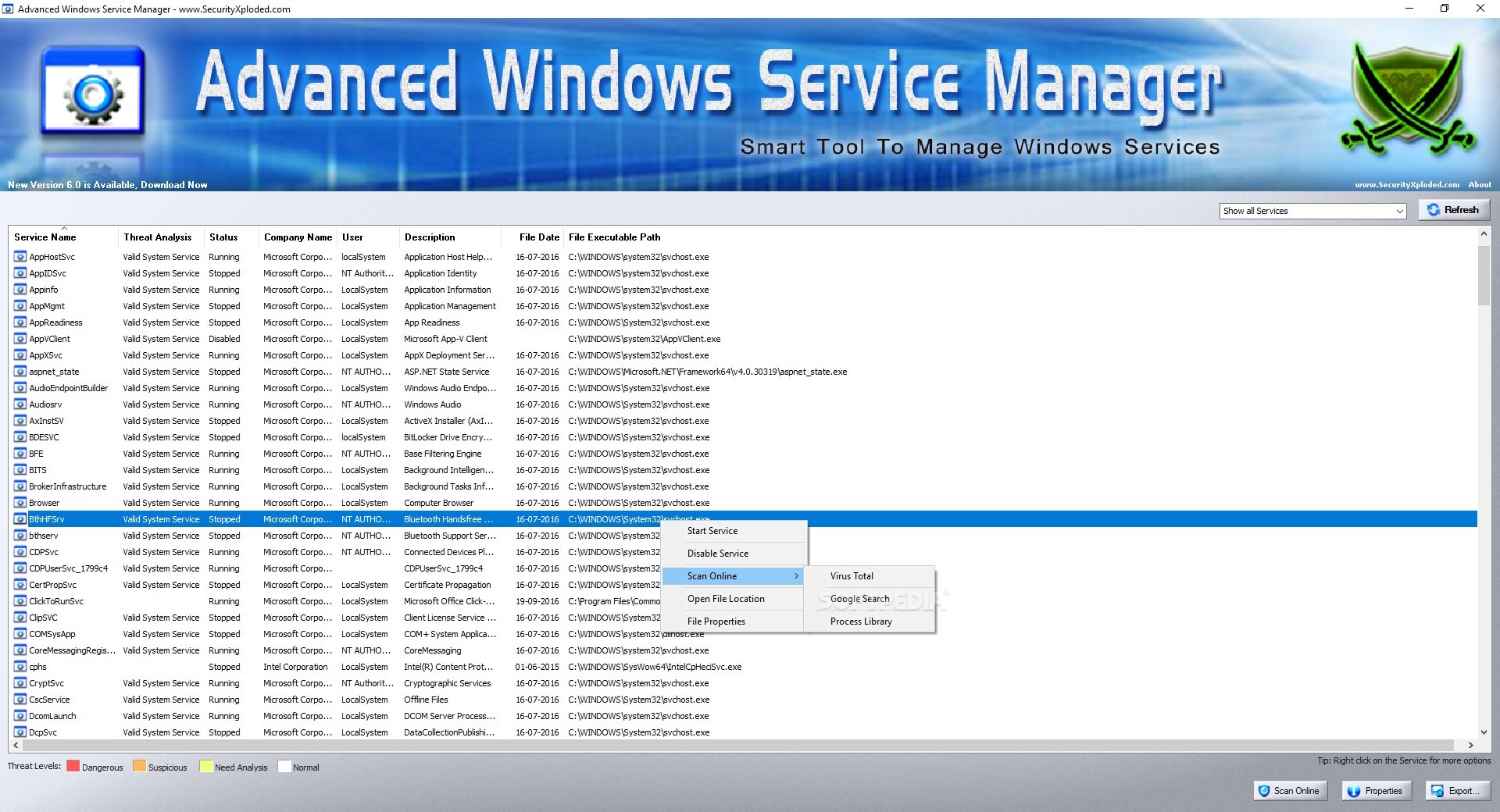Screen dimensions: 1500x812
Task: Select the CscService row name
Action: pos(49,700)
